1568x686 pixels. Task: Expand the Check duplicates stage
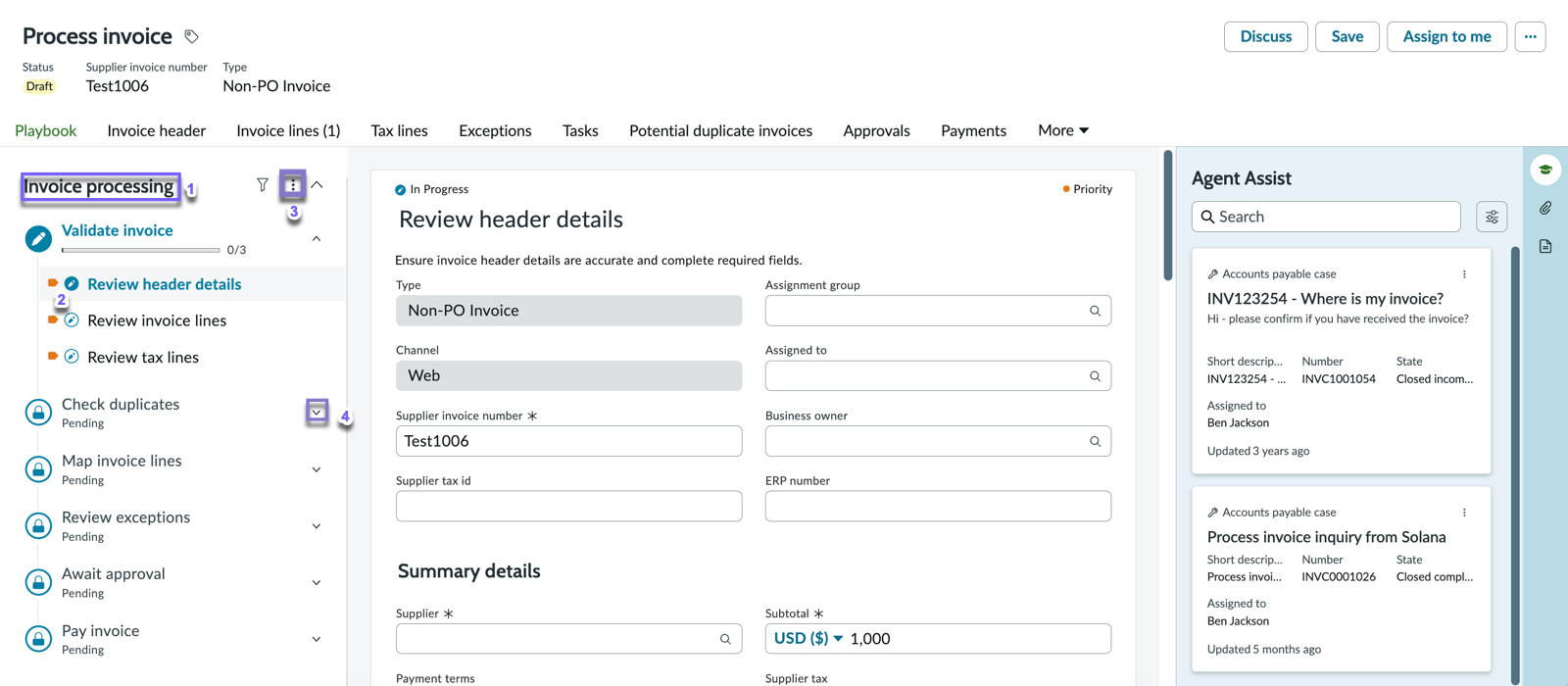coord(317,413)
